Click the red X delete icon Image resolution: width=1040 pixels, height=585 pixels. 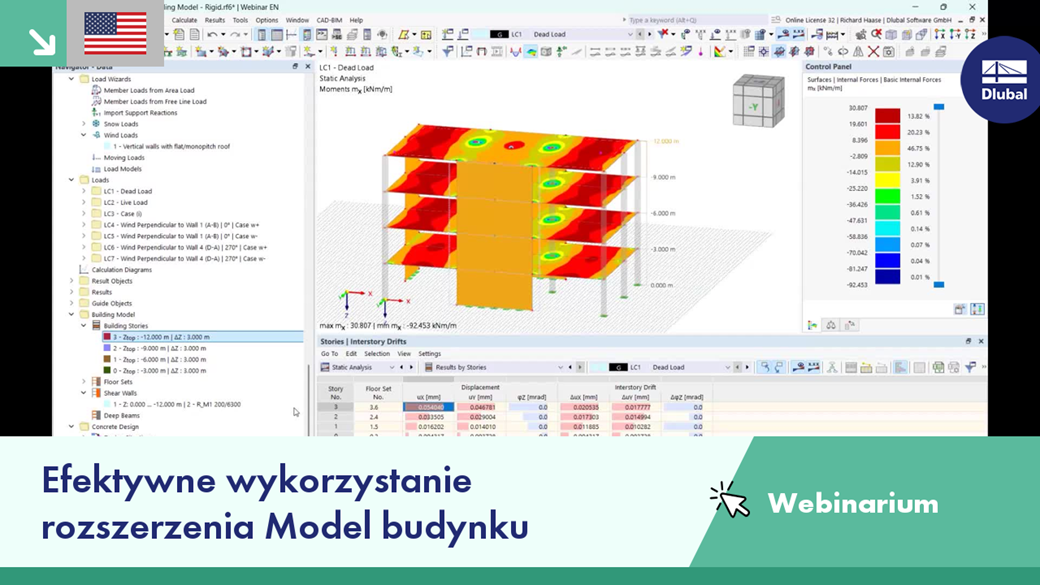874,52
